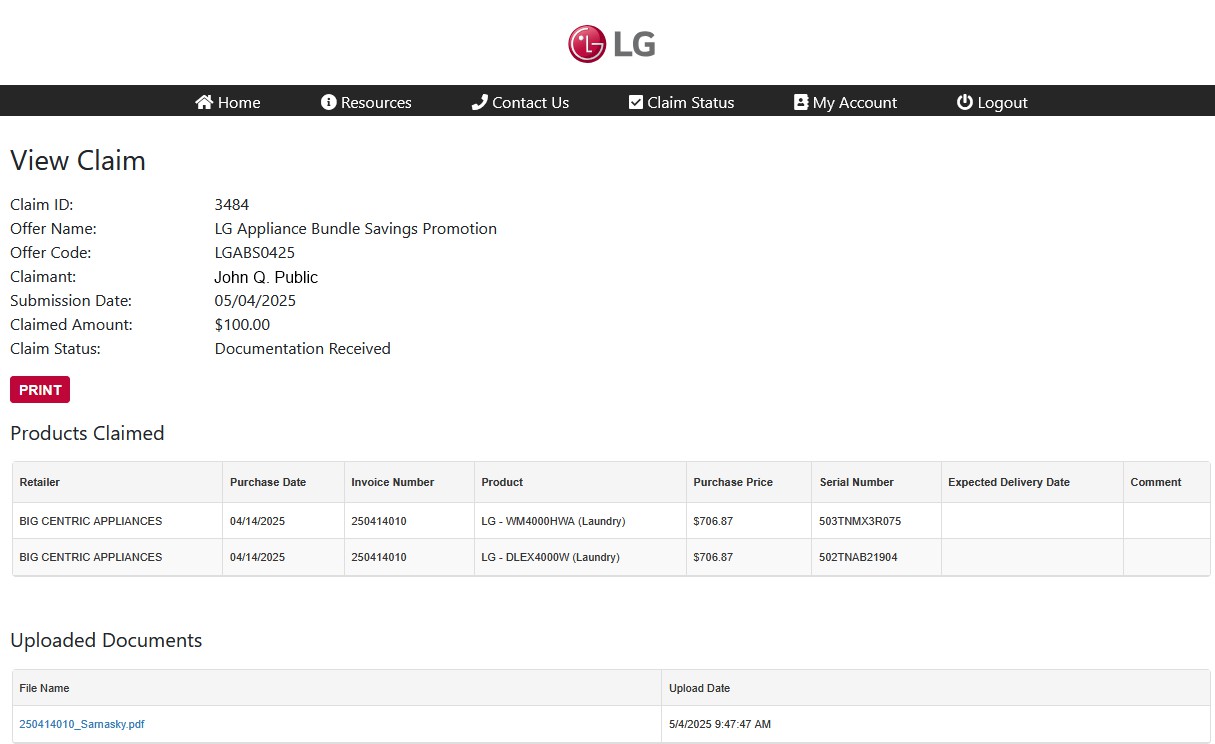Click the offer name LG Appliance Bundle Savings Promotion

[x=356, y=229]
